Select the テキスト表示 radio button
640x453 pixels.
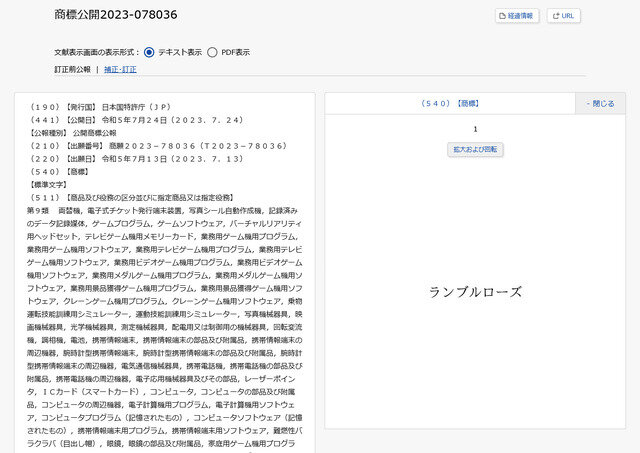point(149,52)
